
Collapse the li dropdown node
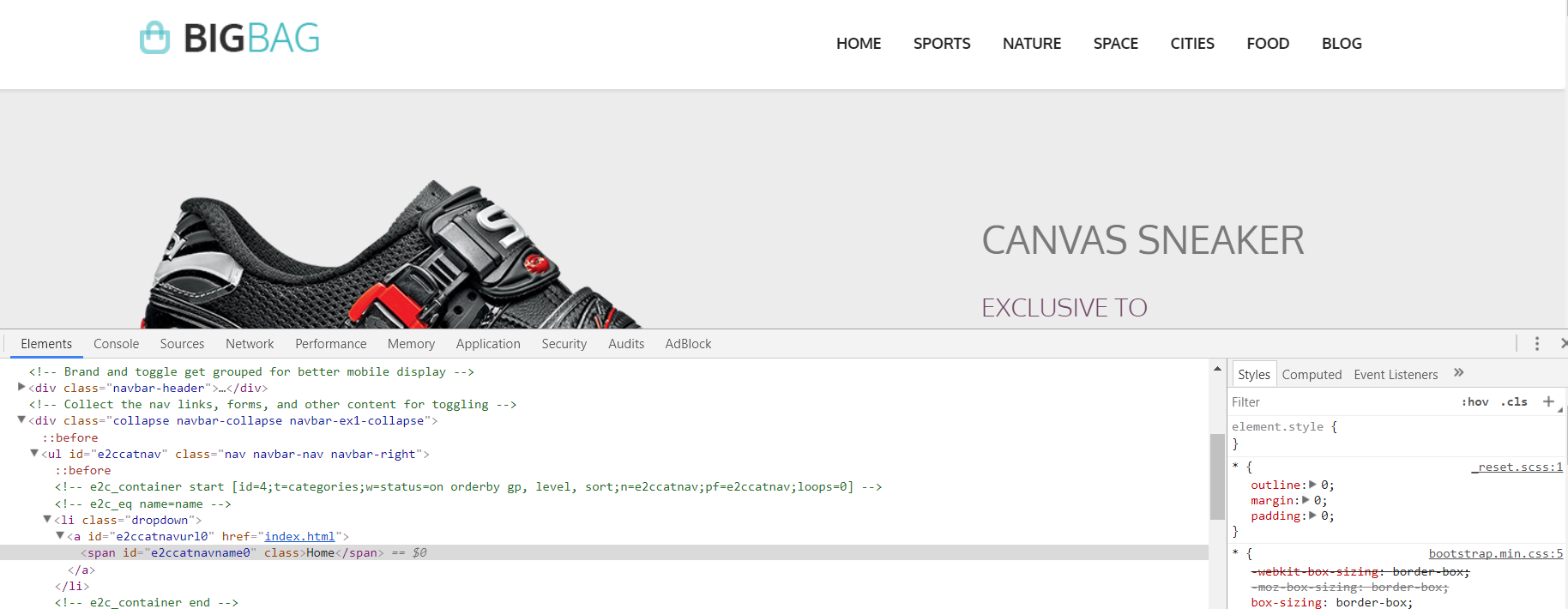47,519
